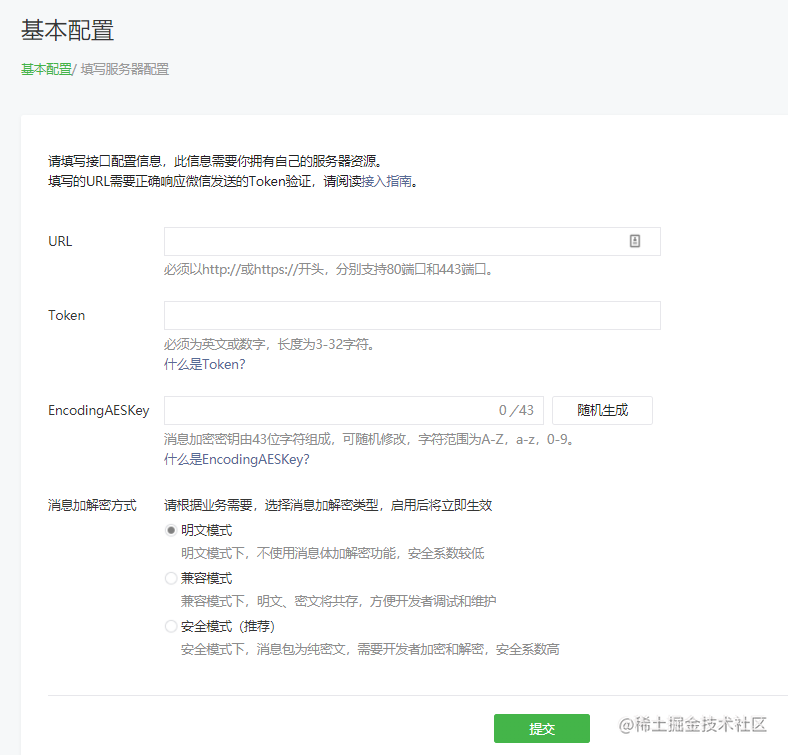This screenshot has width=788, height=755.
Task: Click the Token length hint 3-32字符
Action: click(x=269, y=344)
